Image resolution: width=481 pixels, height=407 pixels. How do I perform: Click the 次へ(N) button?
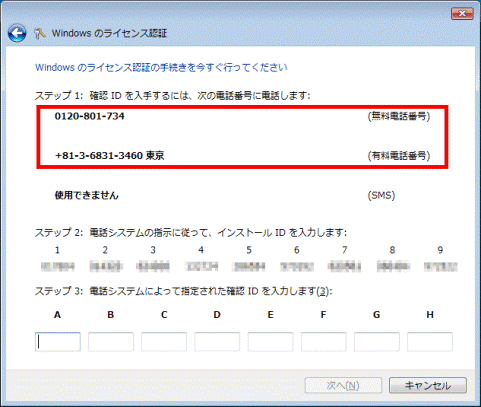click(343, 386)
